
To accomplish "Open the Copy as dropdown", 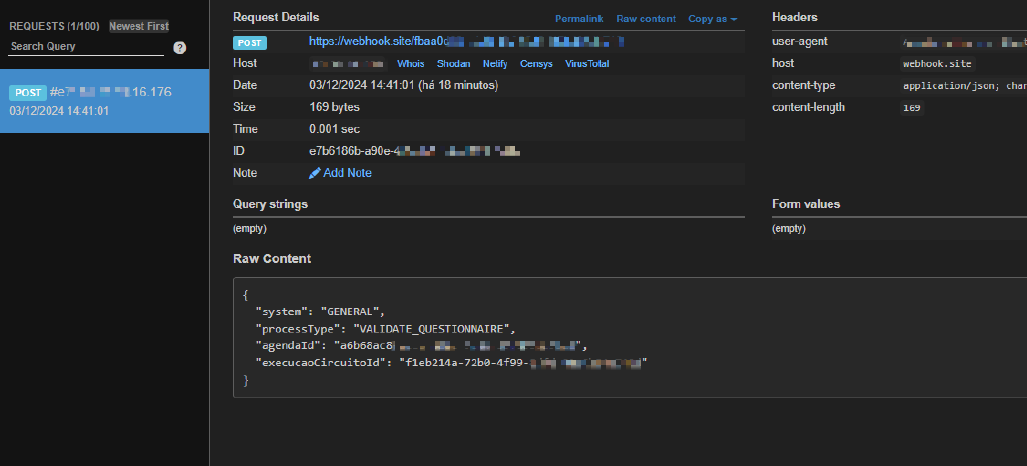I will coord(713,19).
